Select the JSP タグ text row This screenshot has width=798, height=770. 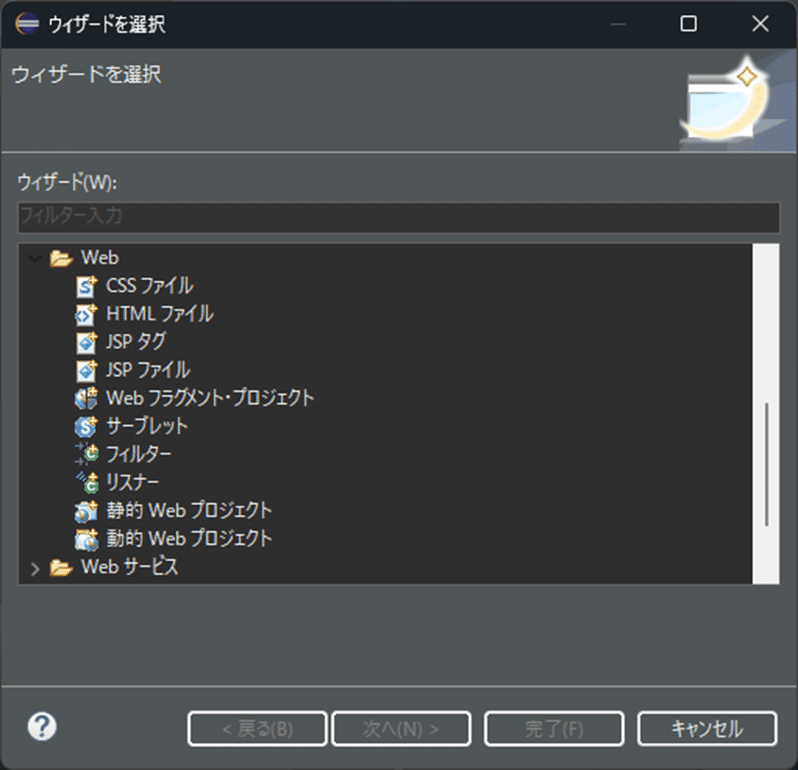pos(136,342)
